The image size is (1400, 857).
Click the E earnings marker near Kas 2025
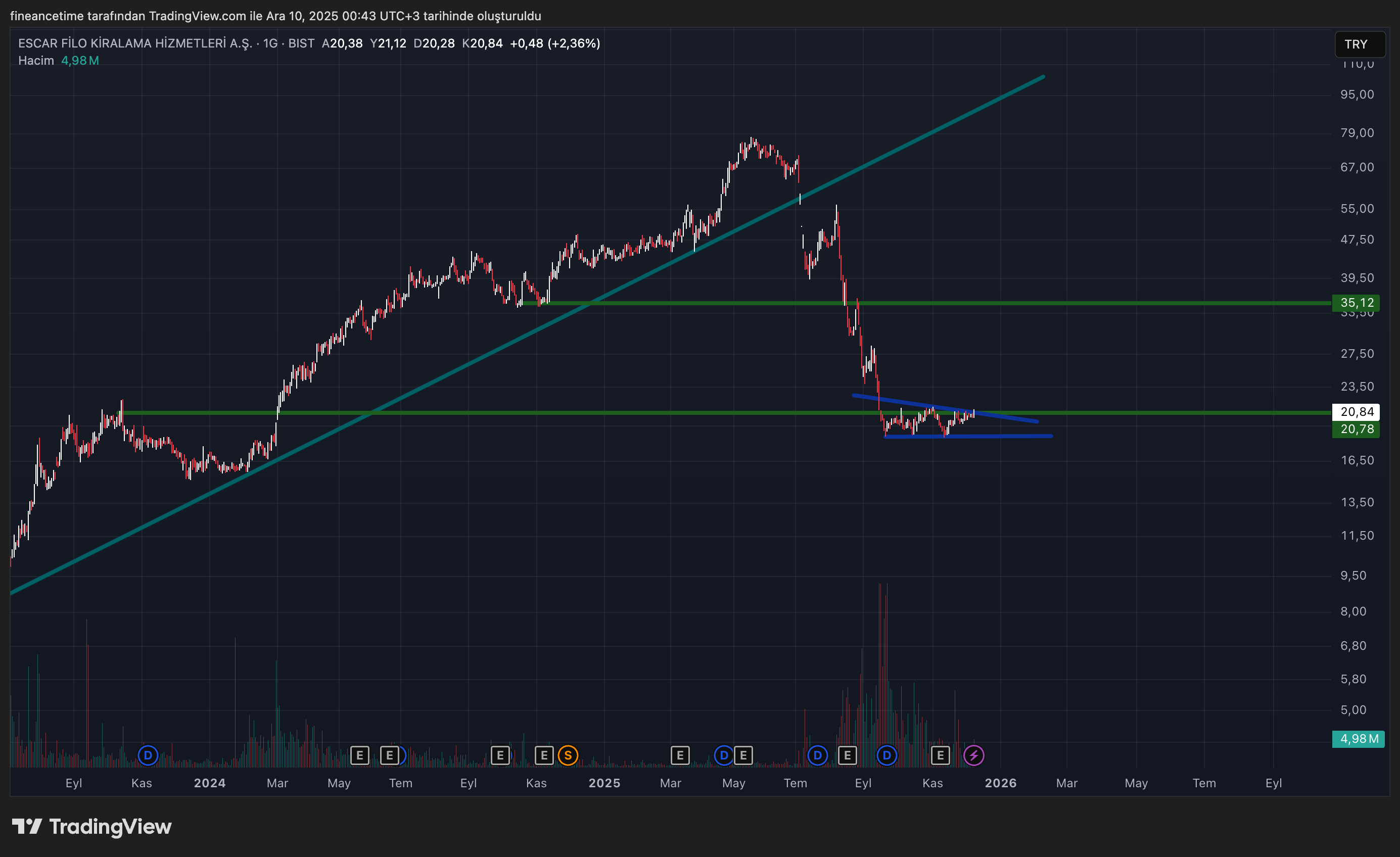940,755
